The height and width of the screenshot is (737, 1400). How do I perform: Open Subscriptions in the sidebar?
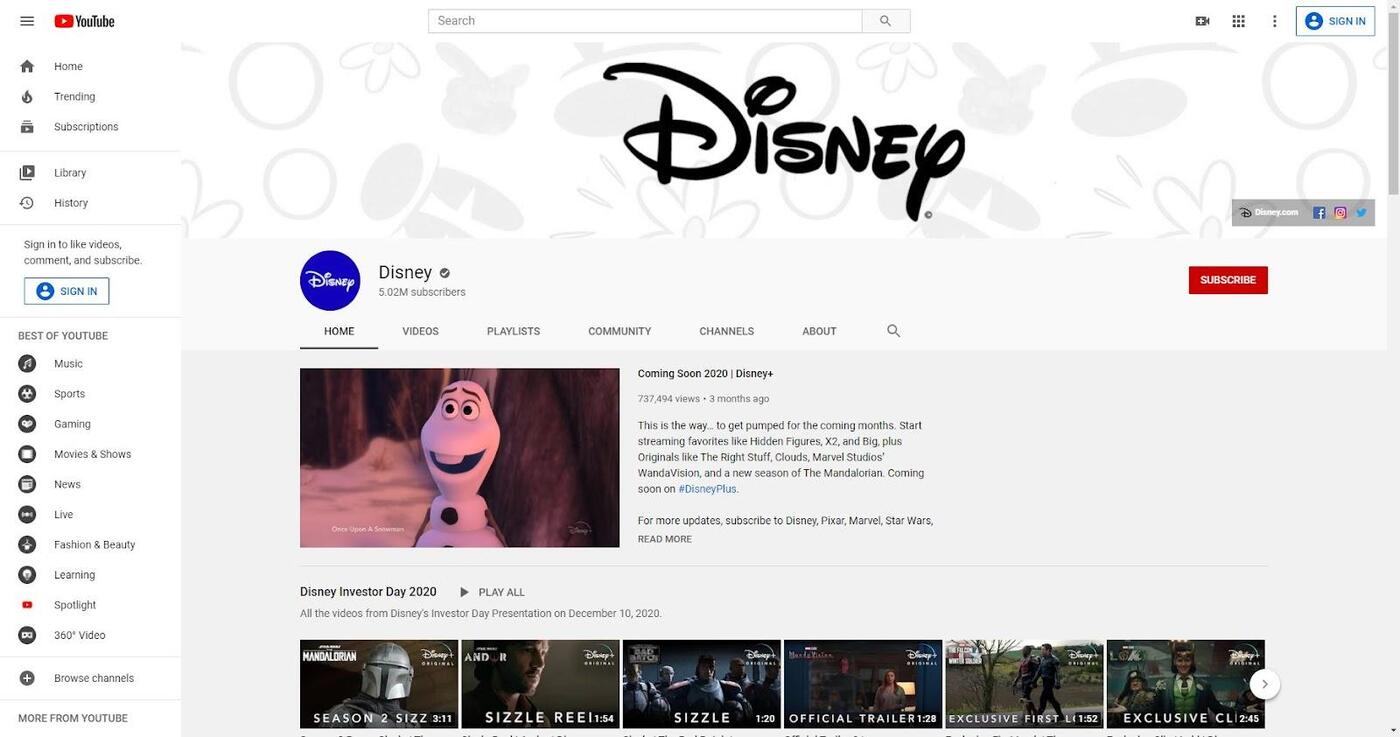pos(90,127)
